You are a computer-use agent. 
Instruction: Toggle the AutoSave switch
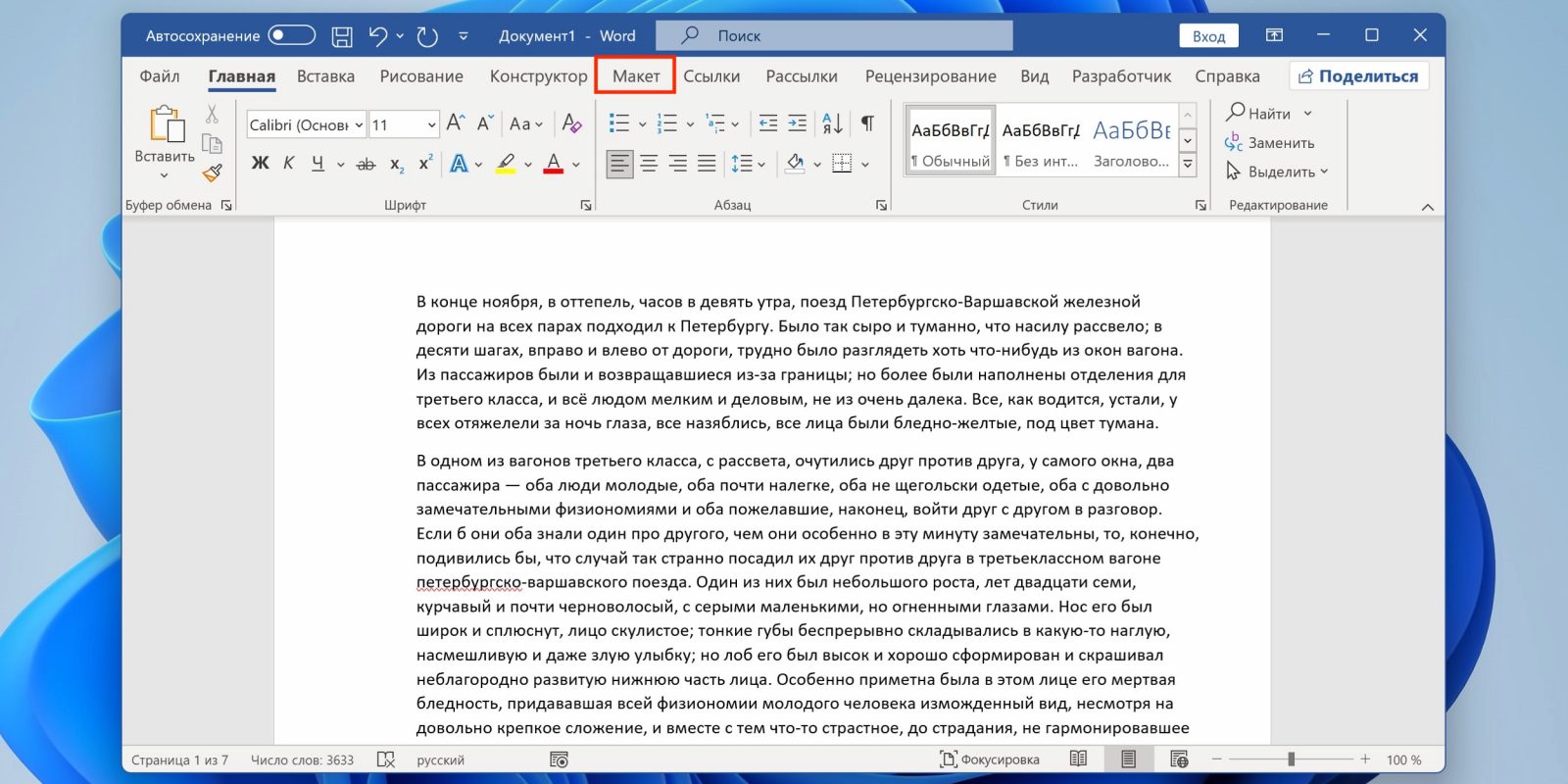[x=291, y=36]
